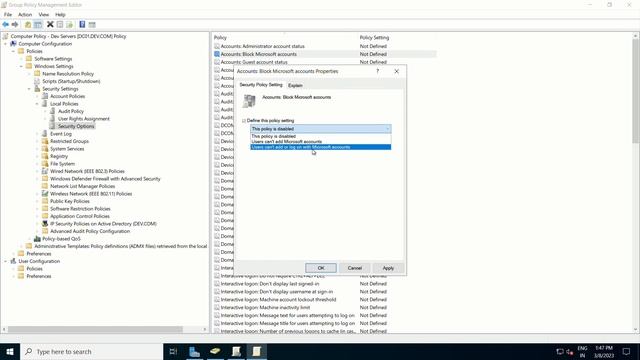640x360 pixels.
Task: Select Public Key Policies tree item
Action: [x=70, y=201]
